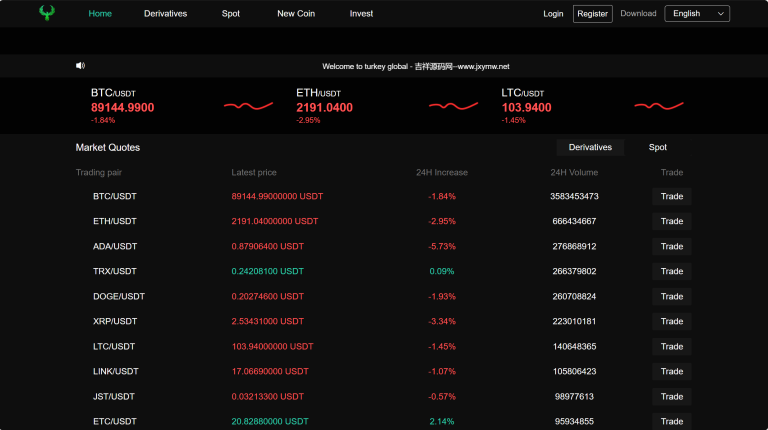
Task: Expand the English language dropdown
Action: click(x=696, y=14)
